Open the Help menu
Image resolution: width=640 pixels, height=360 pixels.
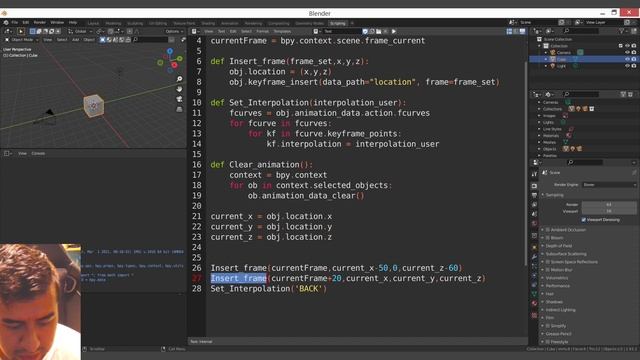[73, 22]
